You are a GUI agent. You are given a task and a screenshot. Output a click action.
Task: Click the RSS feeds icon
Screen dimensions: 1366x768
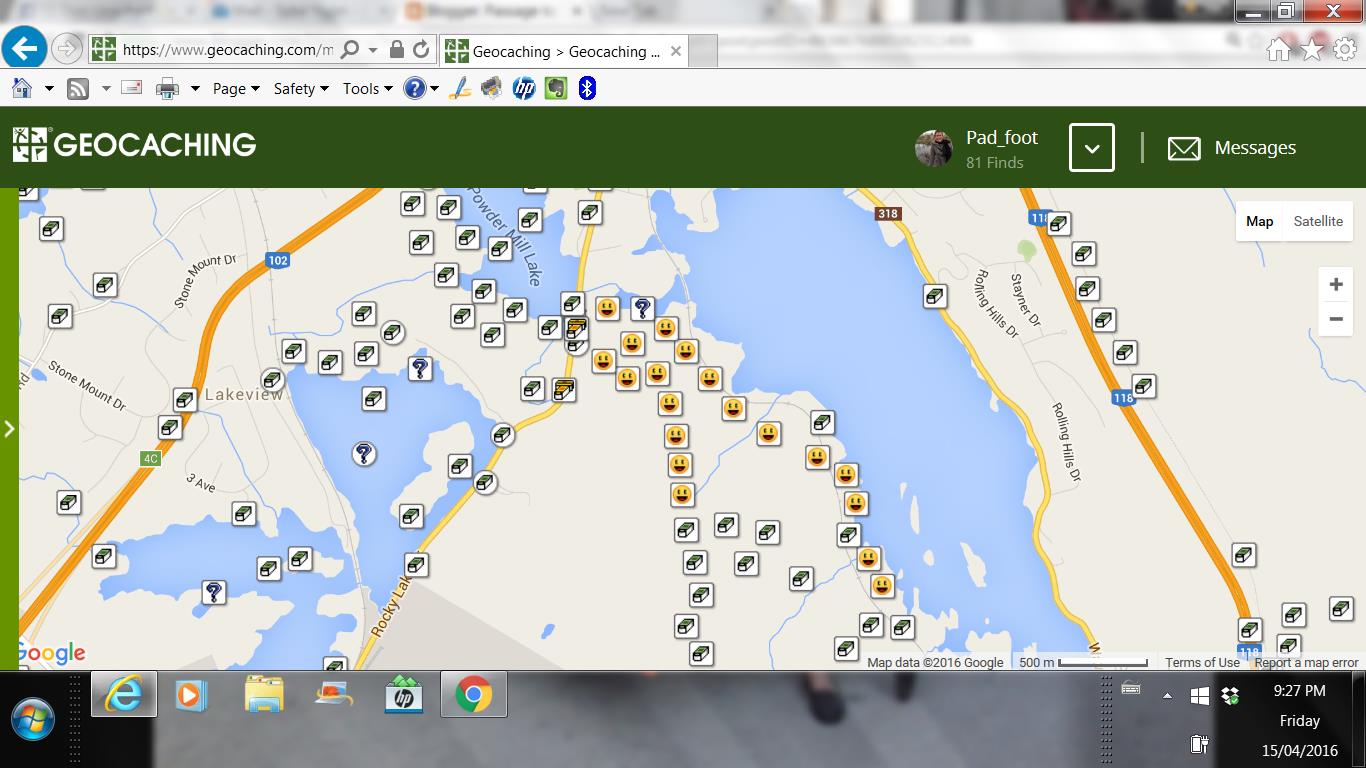pos(78,89)
